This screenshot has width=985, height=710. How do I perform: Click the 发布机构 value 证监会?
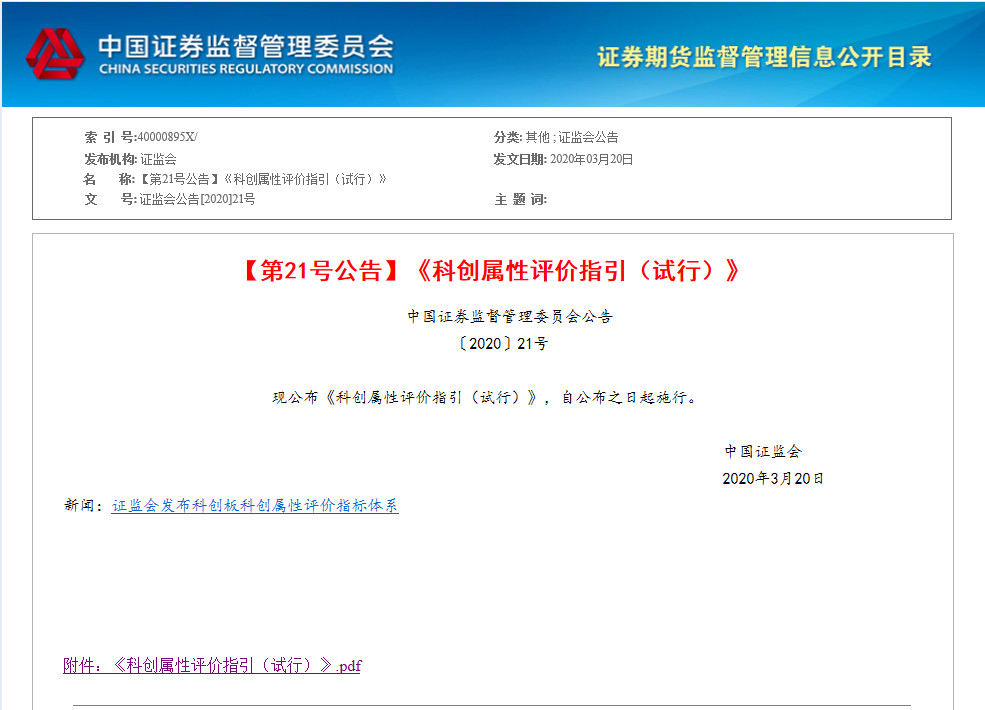158,159
